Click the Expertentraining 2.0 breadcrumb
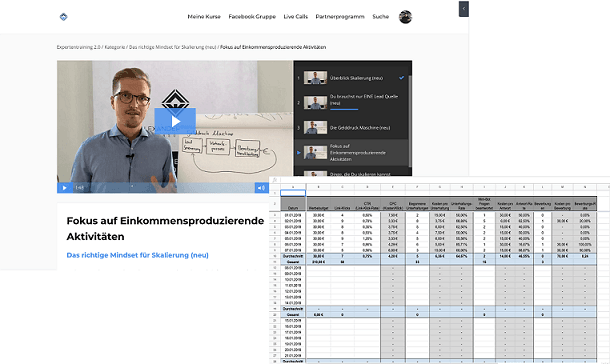 click(79, 47)
